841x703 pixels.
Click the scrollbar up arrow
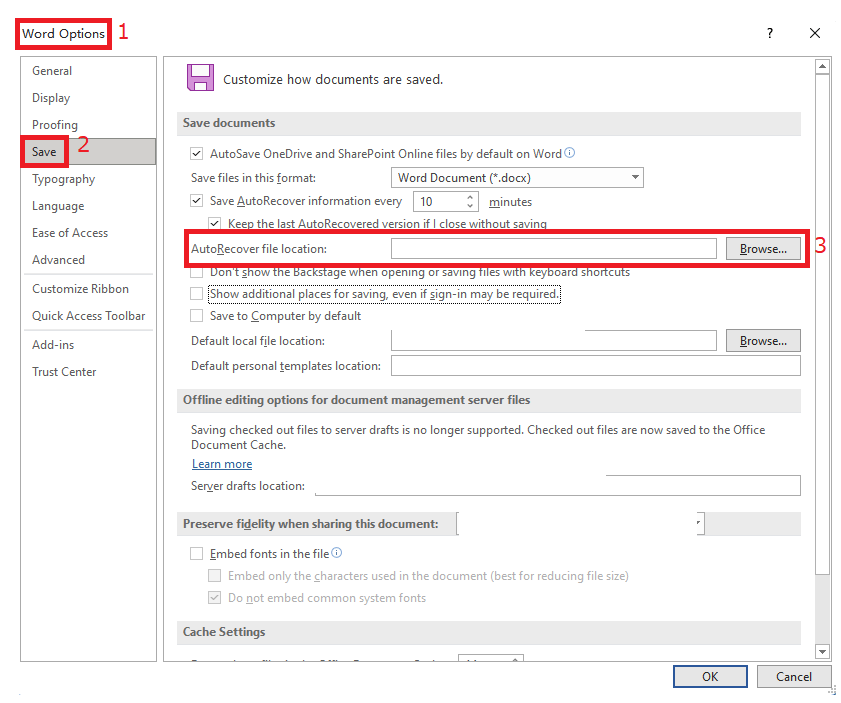(822, 66)
